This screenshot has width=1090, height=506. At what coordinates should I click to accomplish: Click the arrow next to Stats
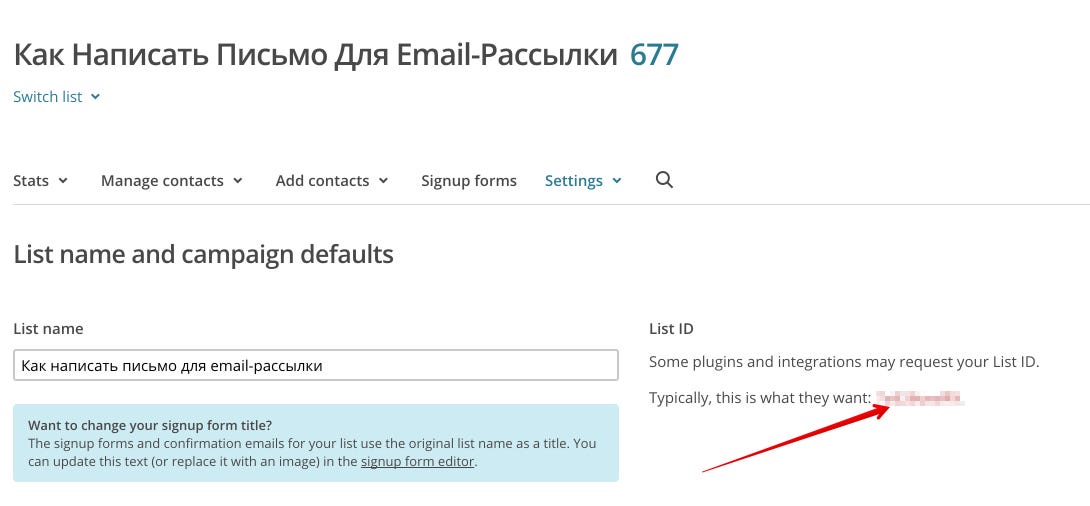tap(63, 181)
